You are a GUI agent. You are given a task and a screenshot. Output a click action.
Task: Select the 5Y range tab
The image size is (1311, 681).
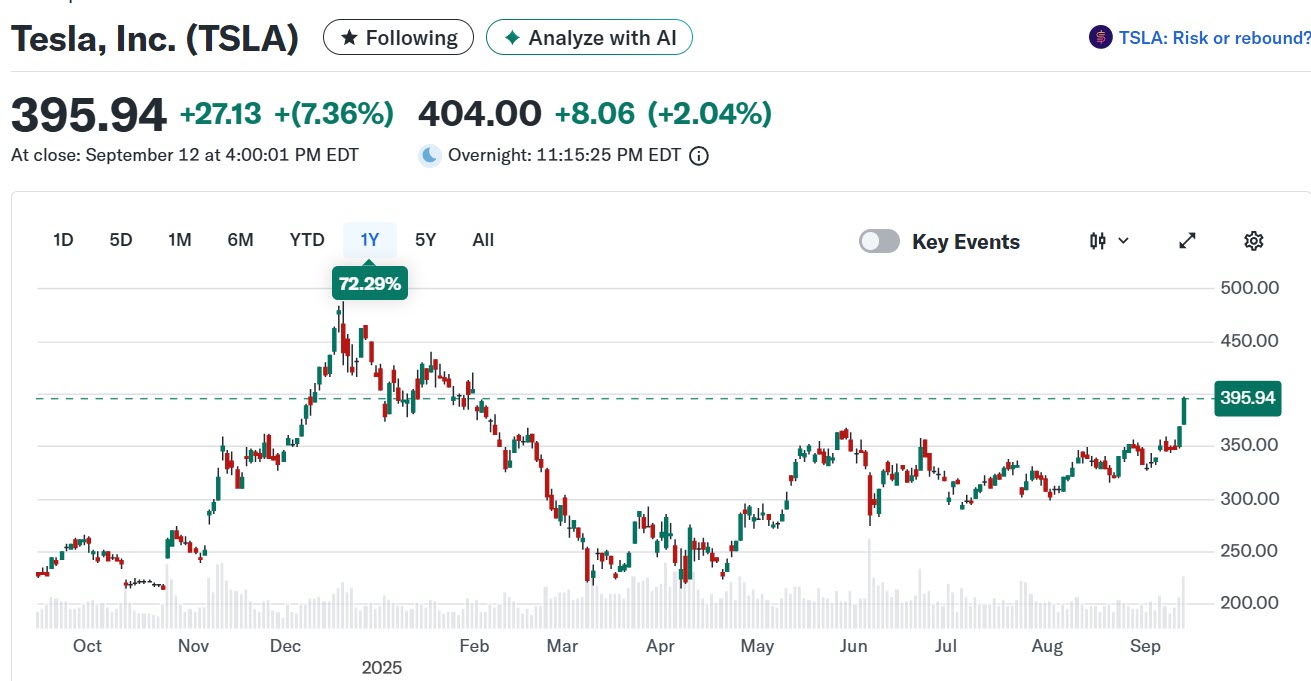[x=426, y=240]
